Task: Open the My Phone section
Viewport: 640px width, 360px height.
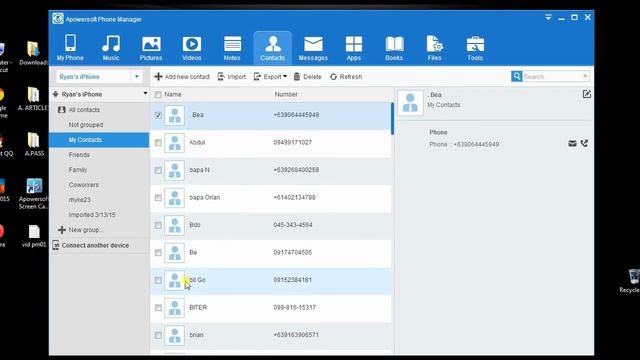Action: pos(70,48)
